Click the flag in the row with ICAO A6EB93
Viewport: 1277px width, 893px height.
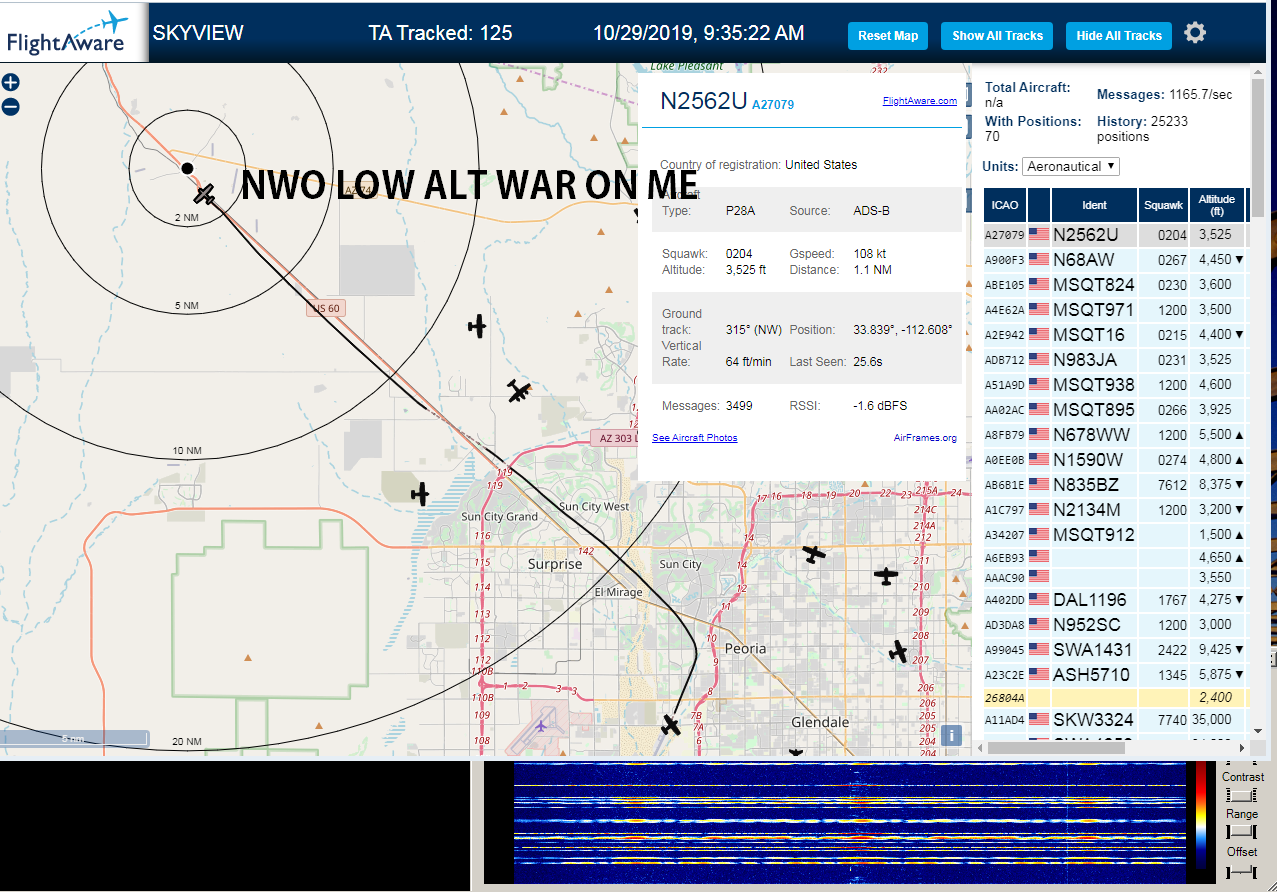click(1039, 557)
